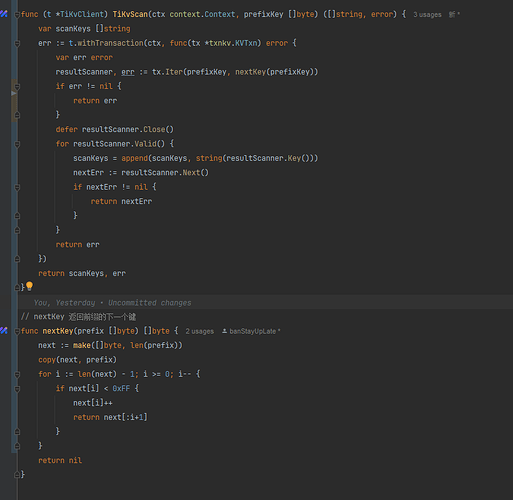
Task: Show the '3 usages' of TiKvScan
Action: (x=427, y=15)
